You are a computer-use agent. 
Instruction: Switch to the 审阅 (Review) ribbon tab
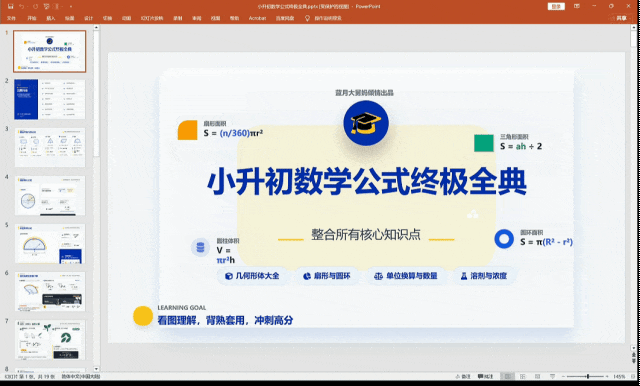tap(197, 18)
